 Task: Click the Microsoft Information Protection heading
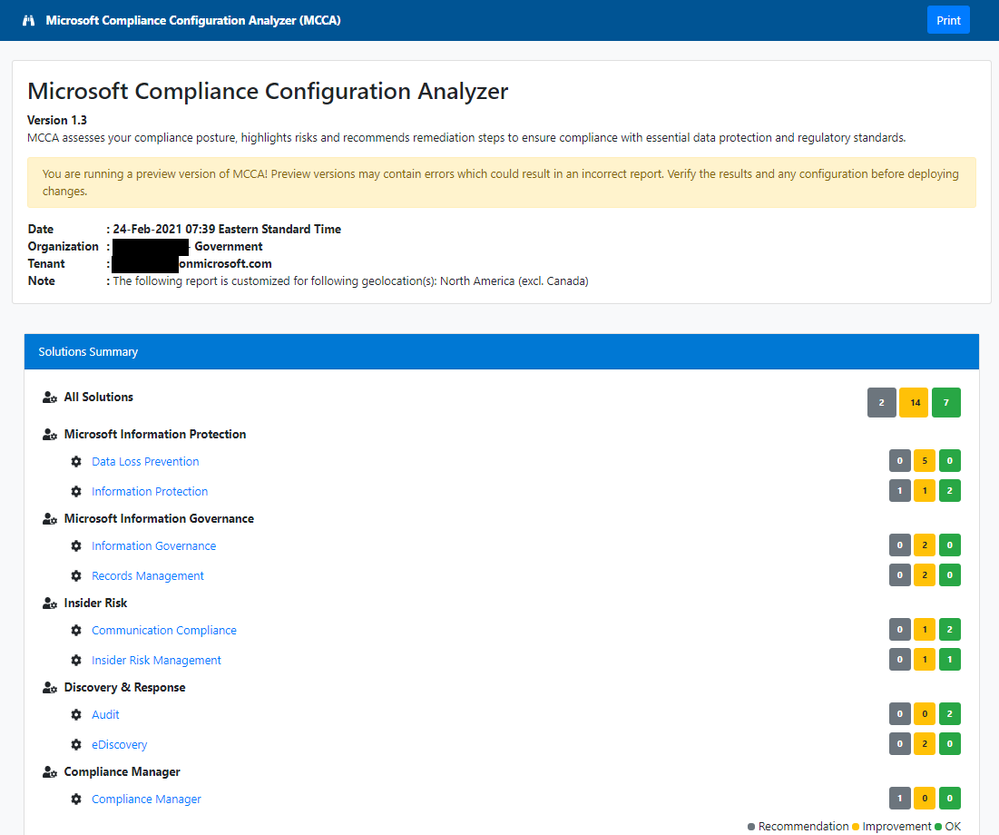tap(155, 434)
